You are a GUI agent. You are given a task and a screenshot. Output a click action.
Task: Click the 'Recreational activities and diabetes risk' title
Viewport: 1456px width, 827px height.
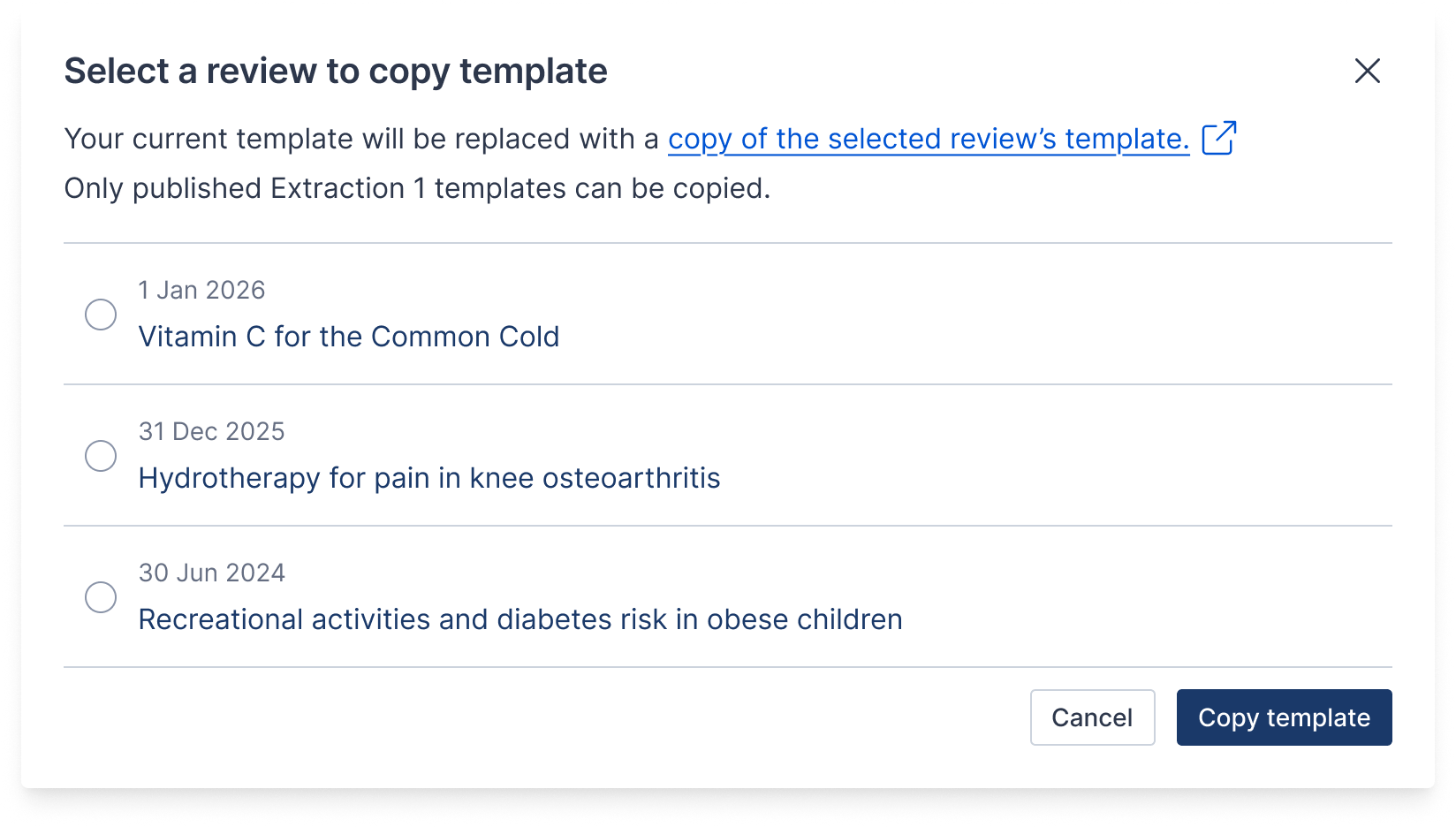pyautogui.click(x=520, y=619)
